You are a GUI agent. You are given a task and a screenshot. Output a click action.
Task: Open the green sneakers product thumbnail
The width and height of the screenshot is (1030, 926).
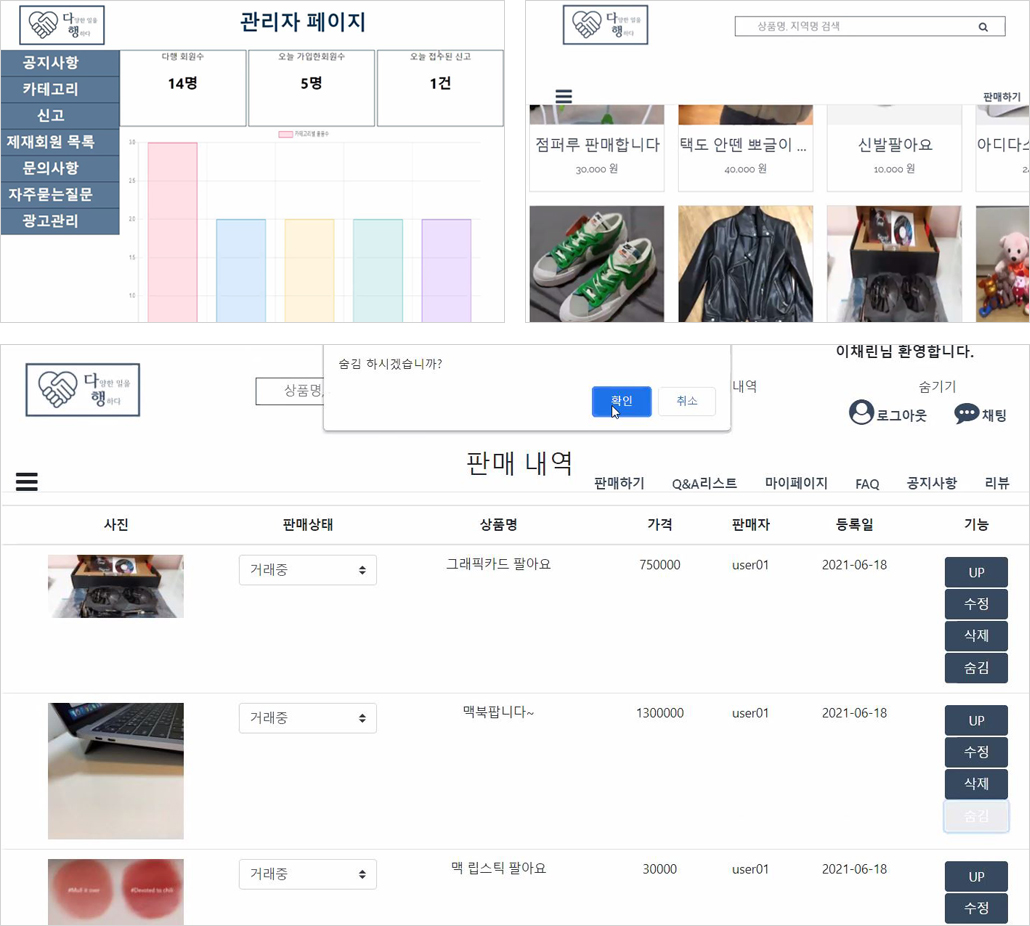click(x=596, y=263)
